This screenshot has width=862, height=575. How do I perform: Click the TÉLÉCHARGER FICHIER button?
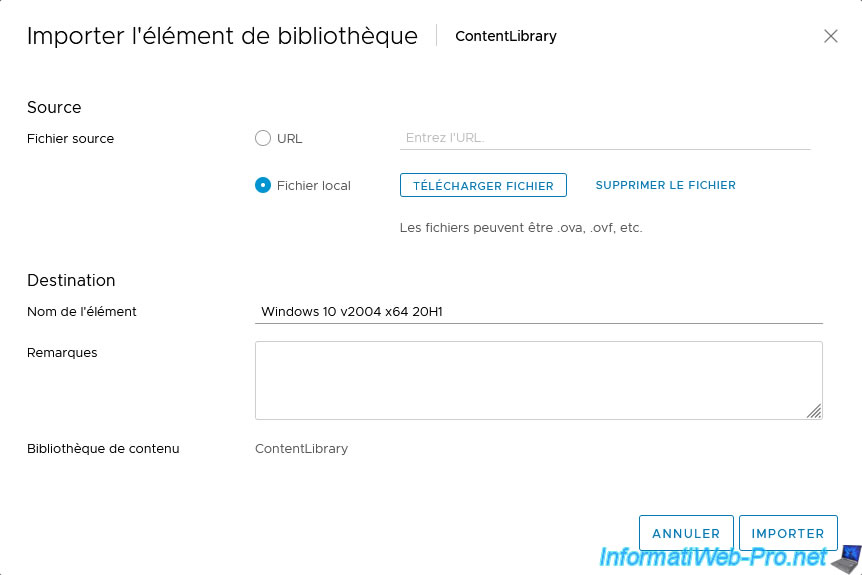[x=483, y=185]
